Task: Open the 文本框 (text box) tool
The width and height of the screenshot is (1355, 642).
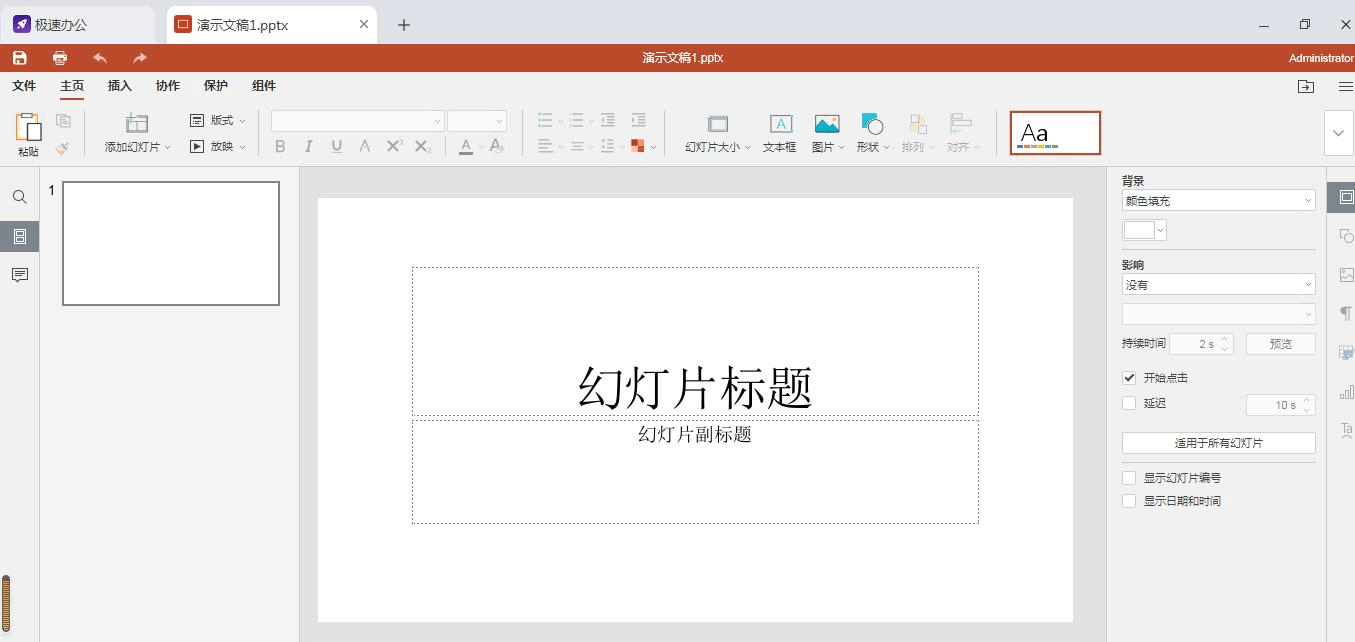Action: pos(779,133)
